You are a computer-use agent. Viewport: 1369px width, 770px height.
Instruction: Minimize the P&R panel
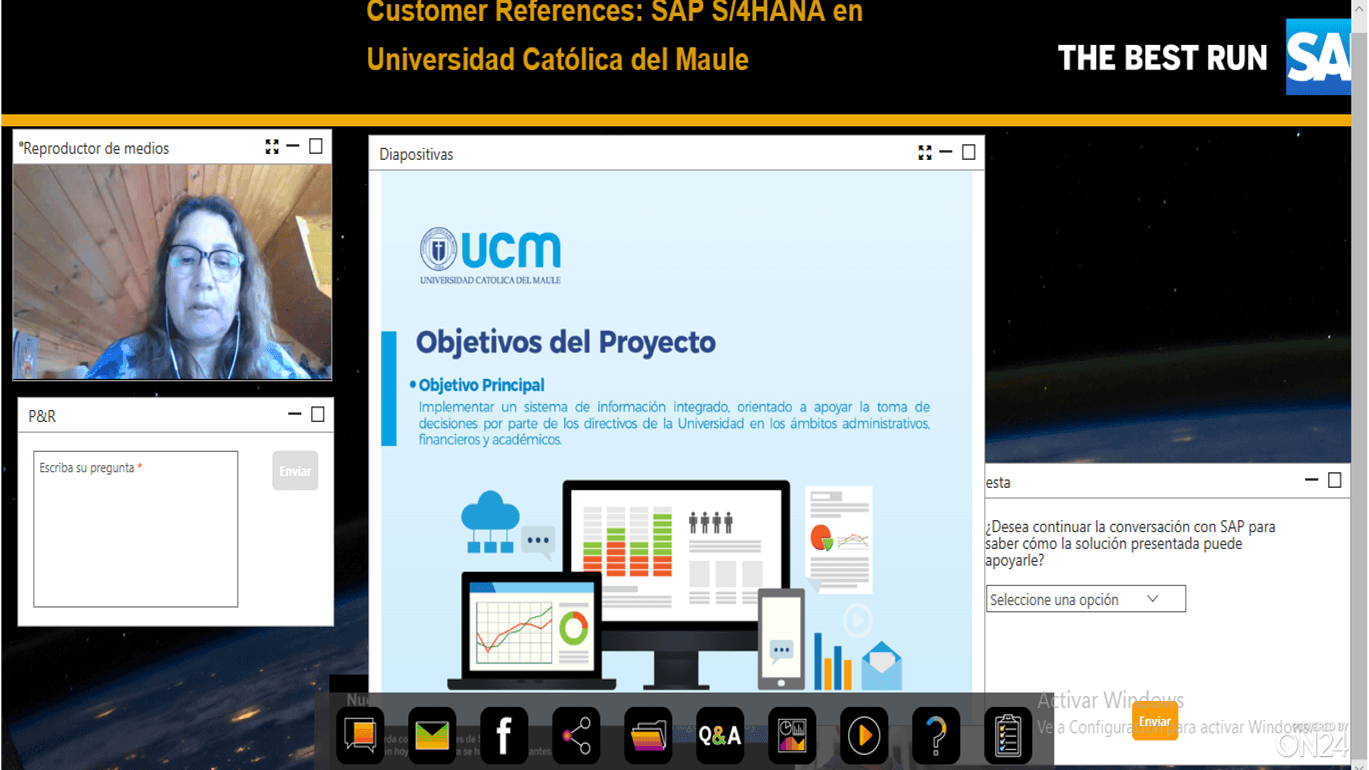tap(294, 414)
